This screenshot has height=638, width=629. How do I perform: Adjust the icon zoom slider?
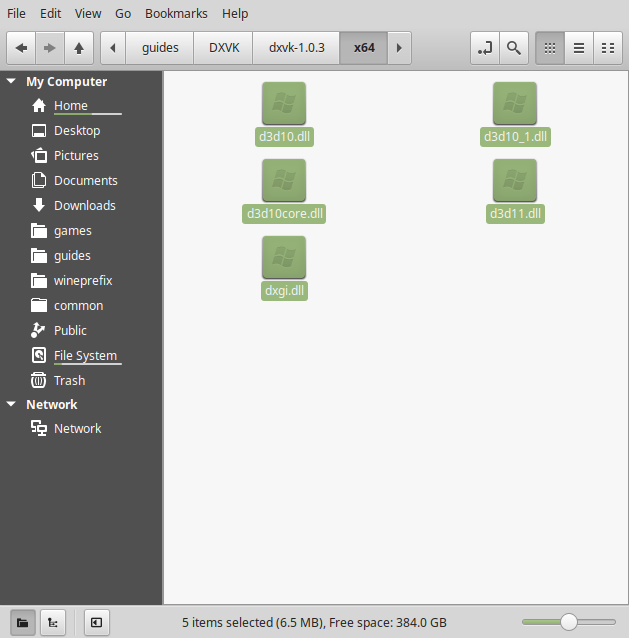click(x=569, y=622)
